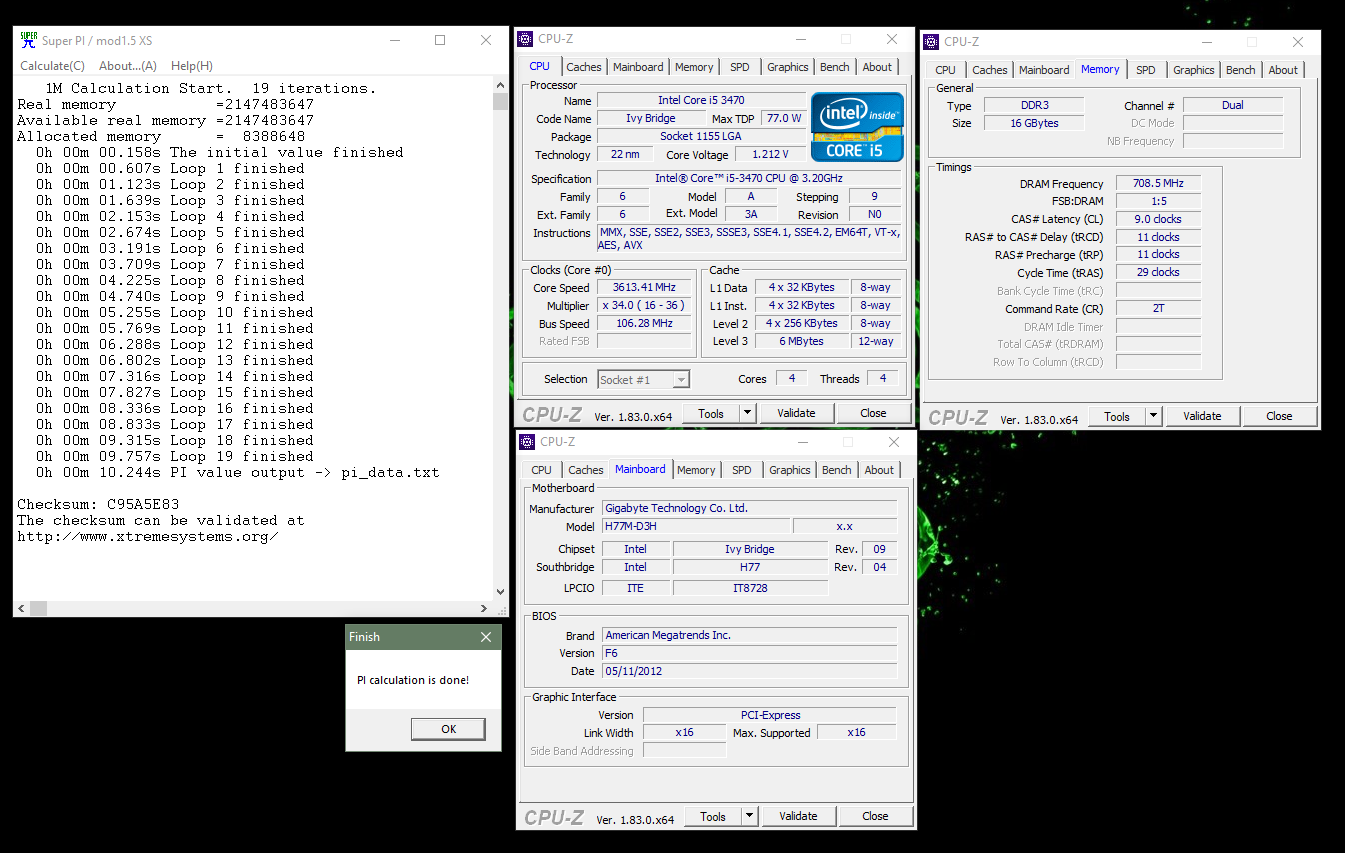
Task: Click the Core Speed value 3613.41 MHz
Action: point(644,288)
